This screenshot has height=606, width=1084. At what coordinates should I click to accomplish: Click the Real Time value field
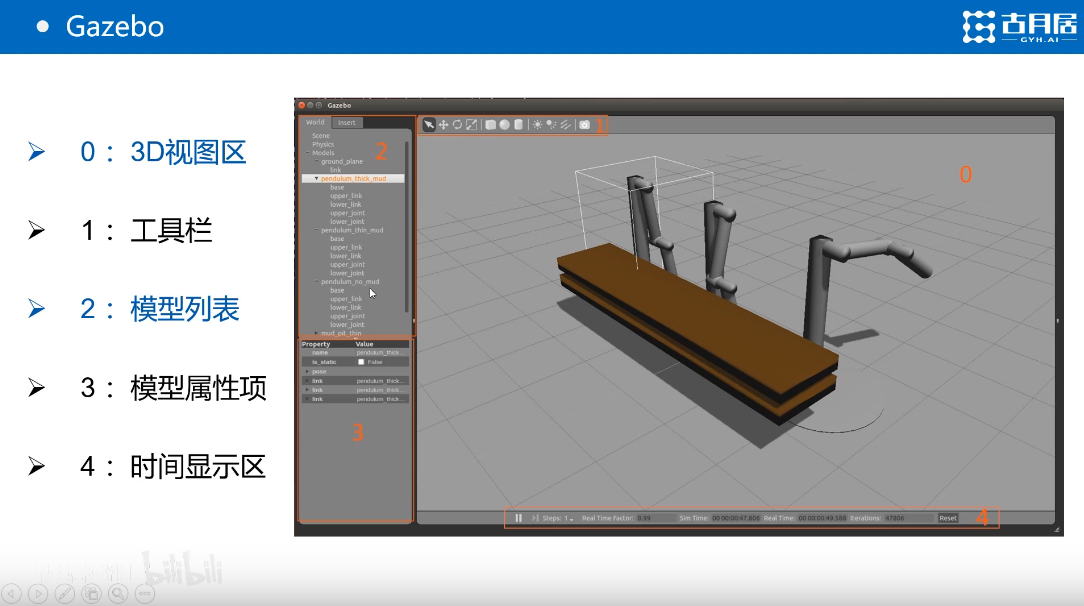pyautogui.click(x=822, y=518)
